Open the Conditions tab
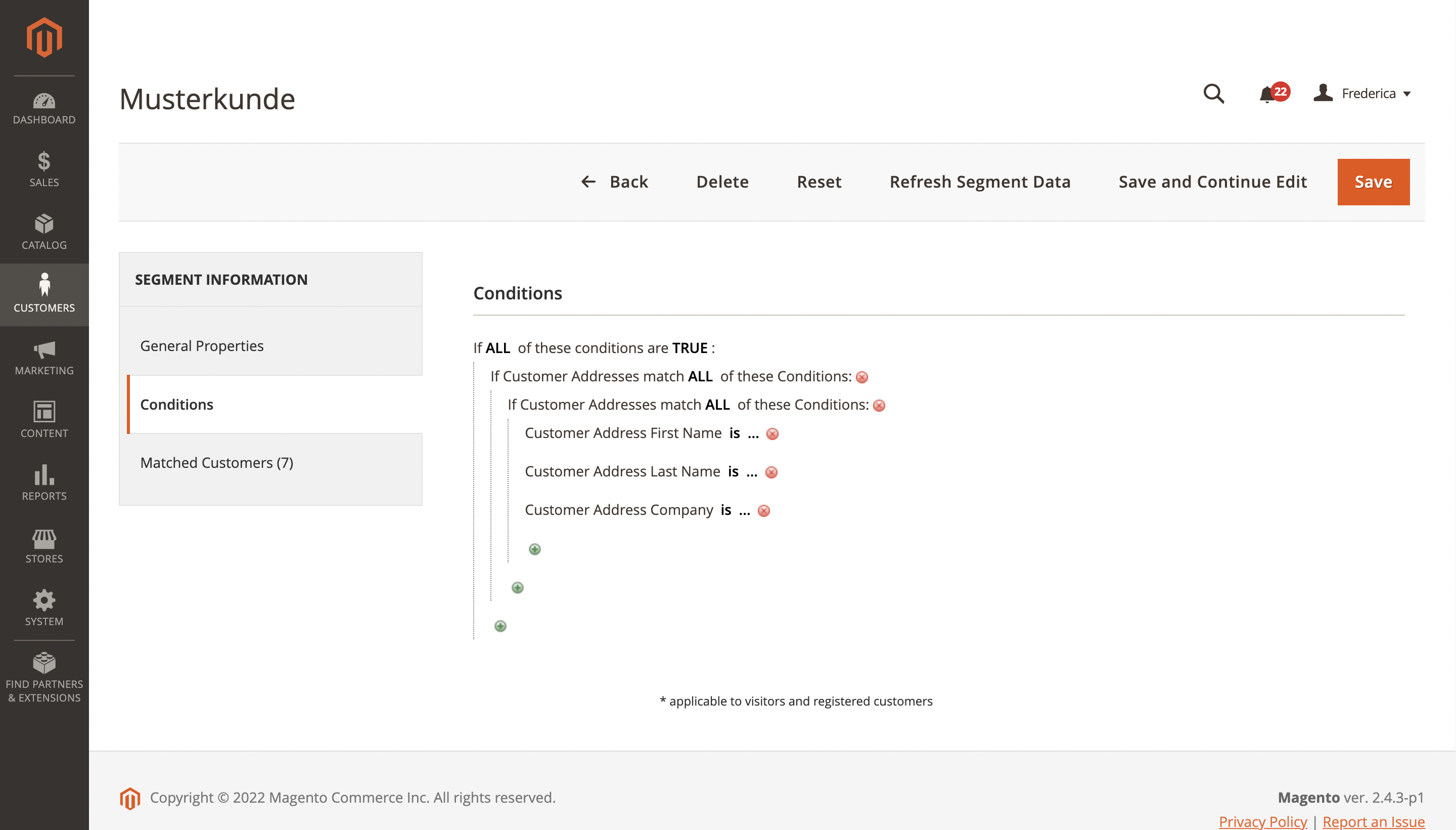Image resolution: width=1456 pixels, height=830 pixels. tap(275, 404)
